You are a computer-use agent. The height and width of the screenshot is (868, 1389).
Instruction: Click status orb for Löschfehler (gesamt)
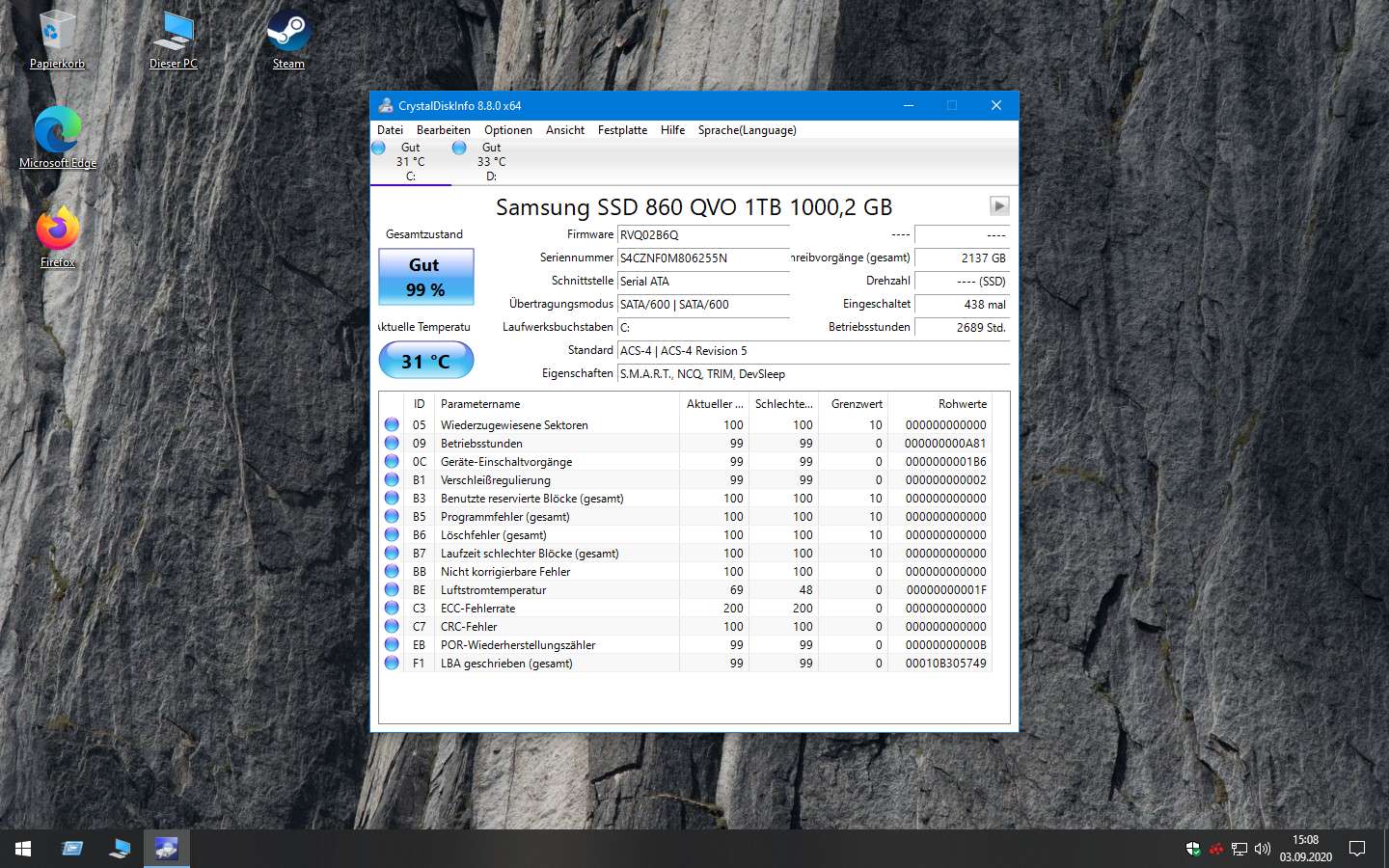pyautogui.click(x=392, y=534)
